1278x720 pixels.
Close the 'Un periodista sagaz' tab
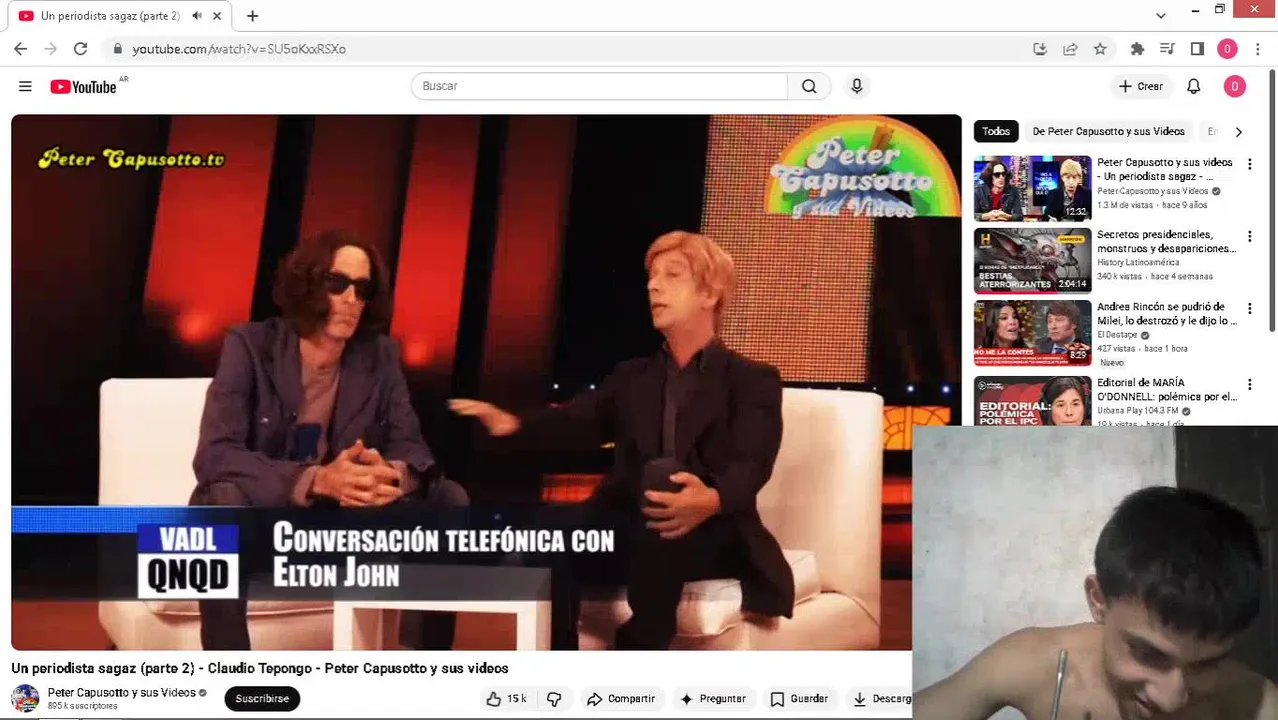click(x=217, y=16)
